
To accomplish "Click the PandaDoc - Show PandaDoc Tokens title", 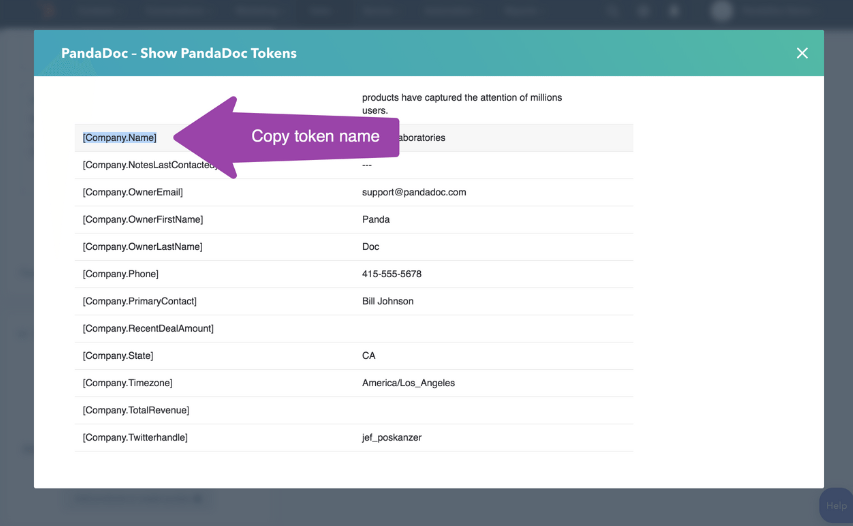I will pos(178,53).
